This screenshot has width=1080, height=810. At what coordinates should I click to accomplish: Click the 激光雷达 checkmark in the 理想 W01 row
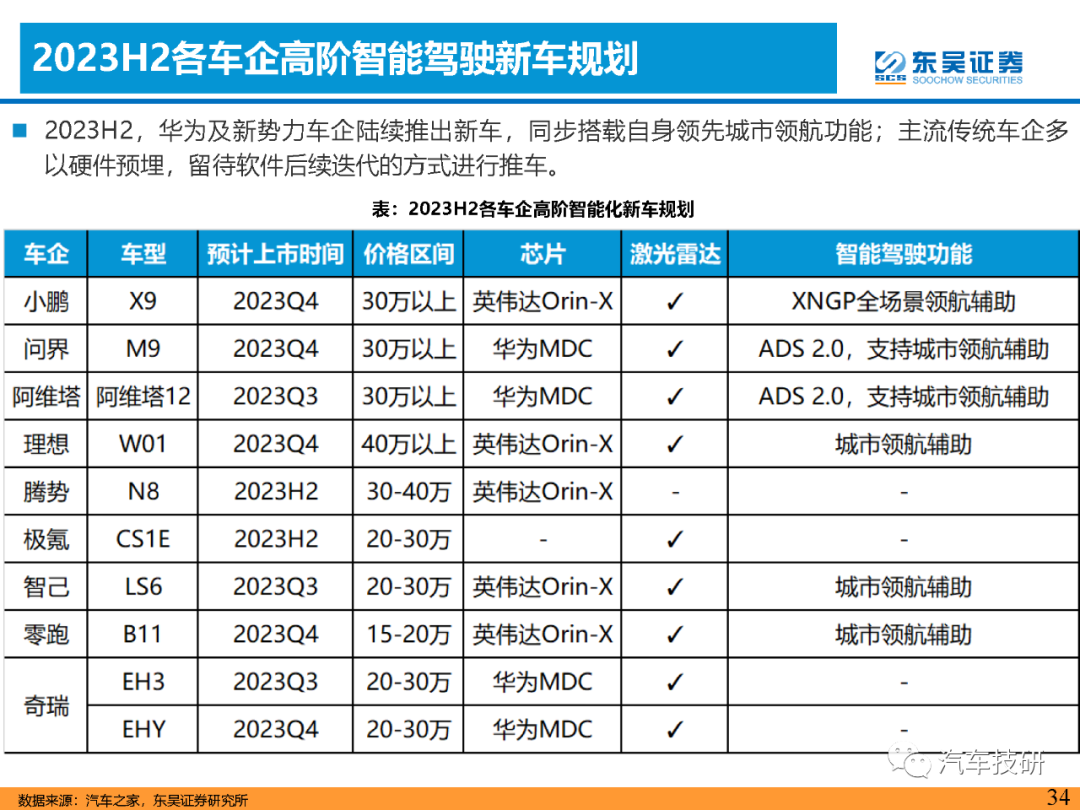tap(675, 444)
